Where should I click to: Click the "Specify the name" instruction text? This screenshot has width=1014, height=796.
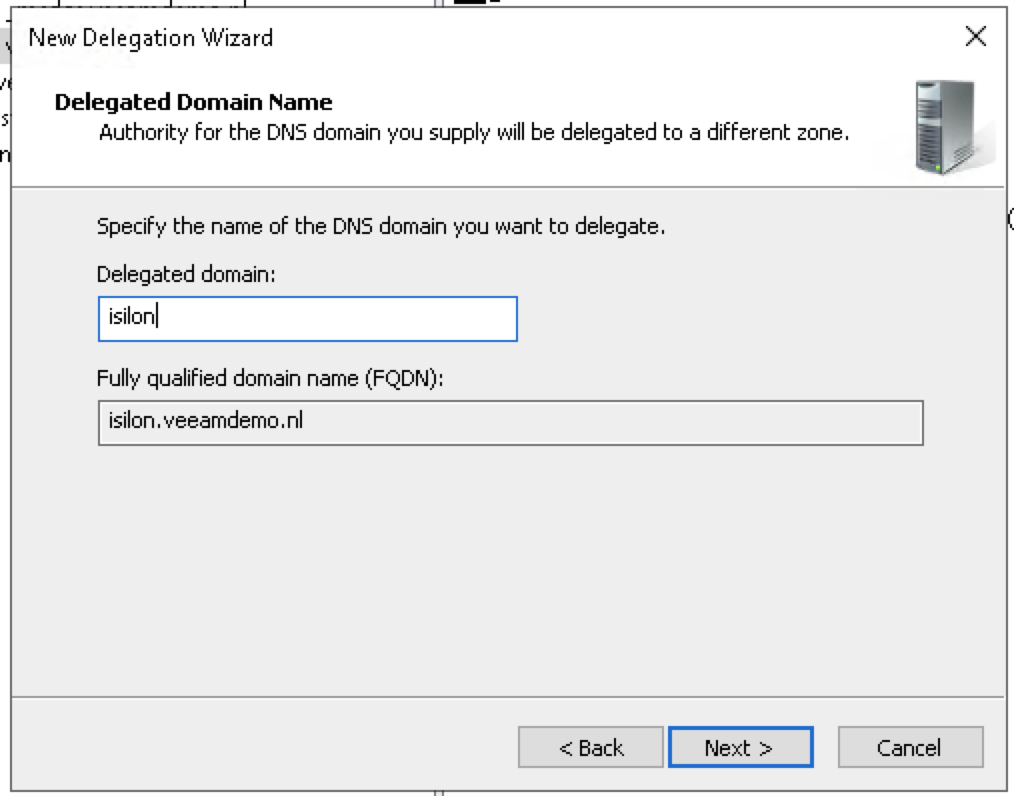(381, 226)
